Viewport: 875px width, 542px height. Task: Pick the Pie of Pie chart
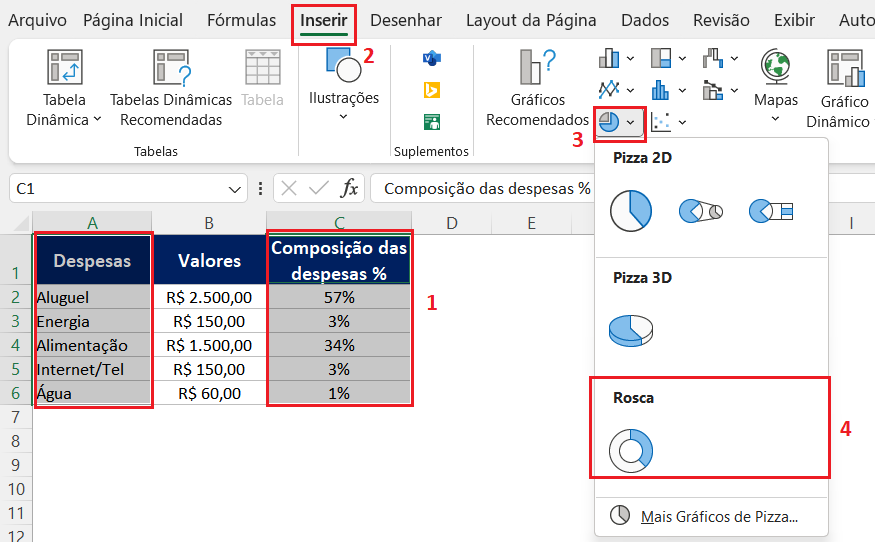coord(701,210)
